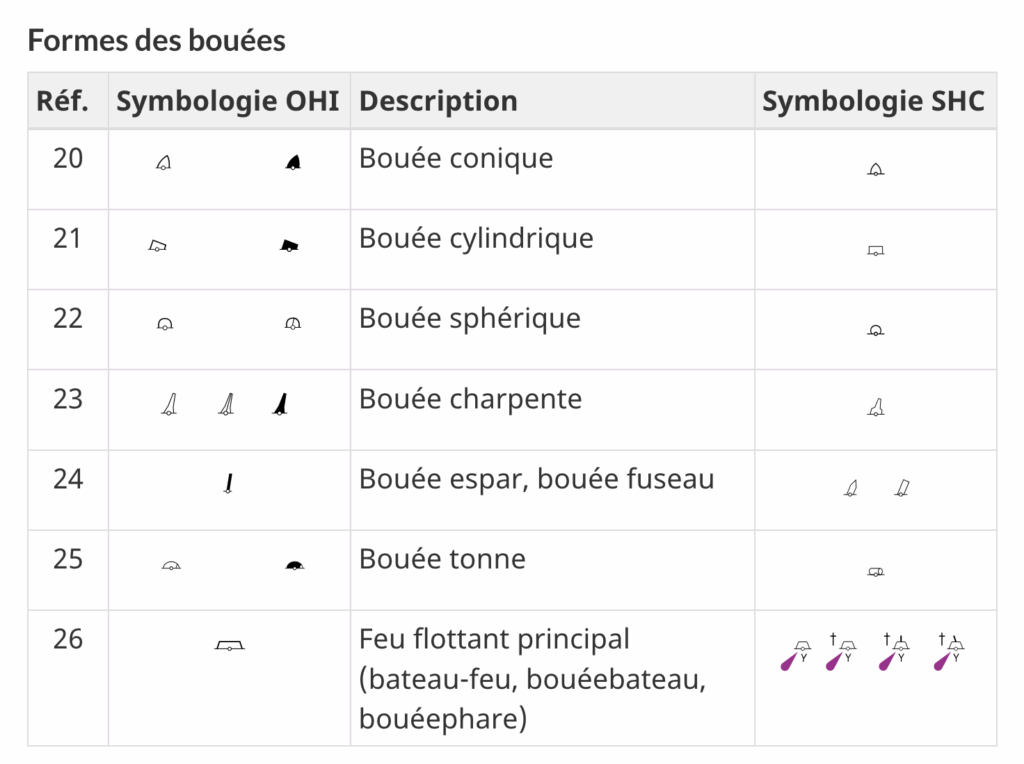Select the SHC pillar buoy symbol in row 23
Image resolution: width=1024 pixels, height=764 pixels.
(x=876, y=407)
